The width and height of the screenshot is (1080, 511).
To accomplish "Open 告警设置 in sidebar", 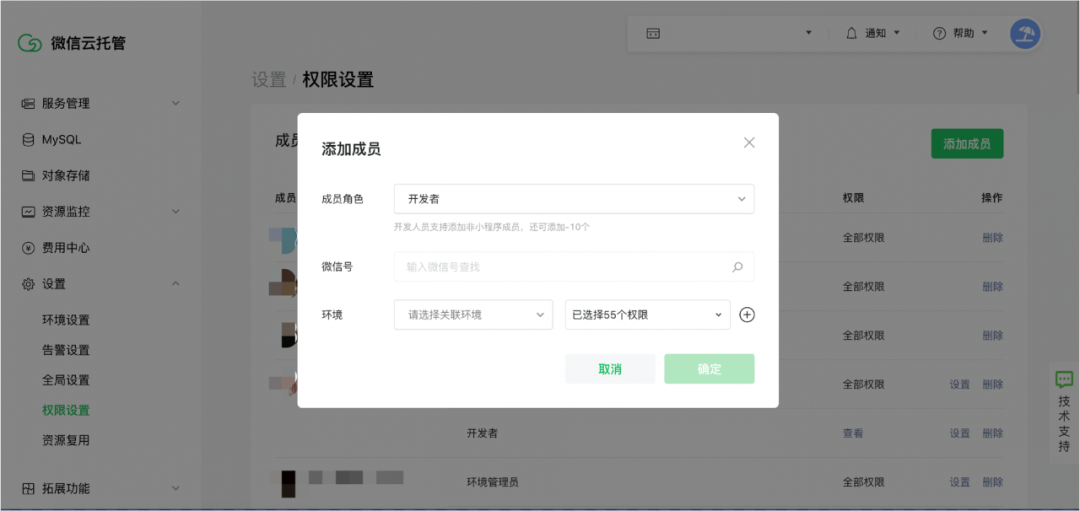I will coord(66,351).
